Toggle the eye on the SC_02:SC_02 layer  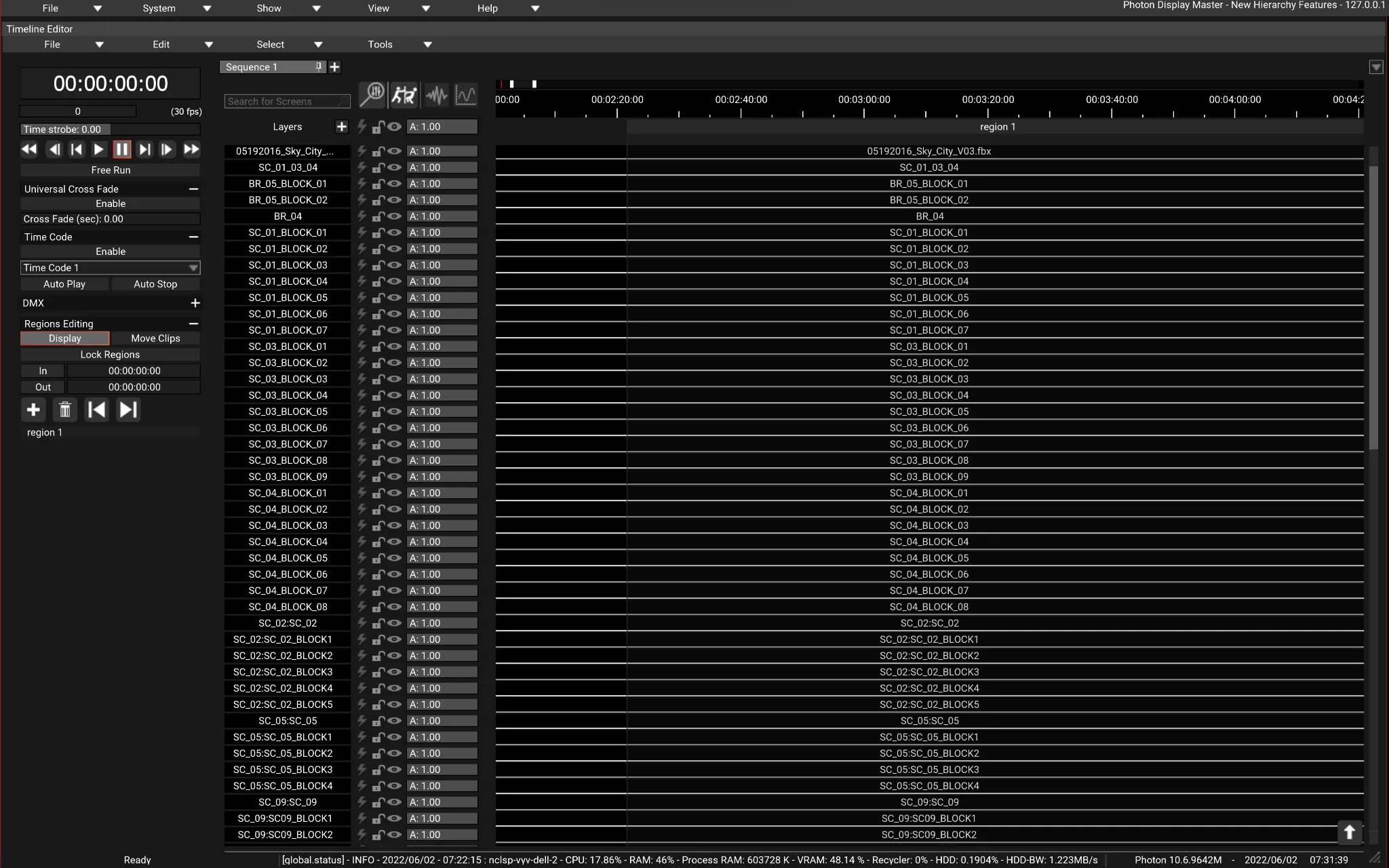tap(394, 623)
